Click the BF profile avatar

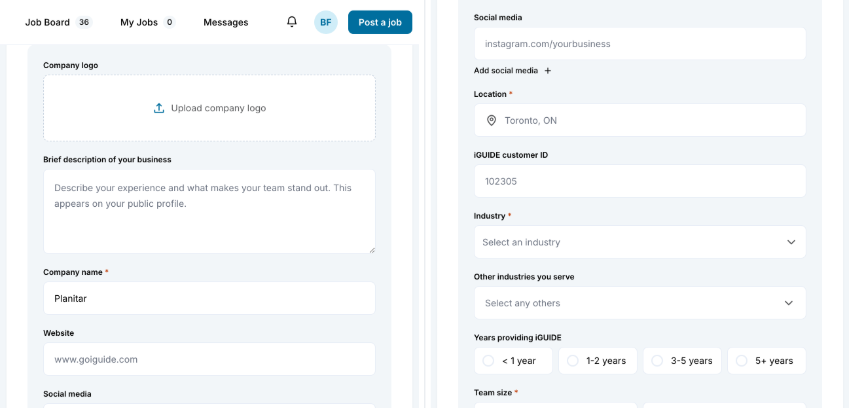325,22
